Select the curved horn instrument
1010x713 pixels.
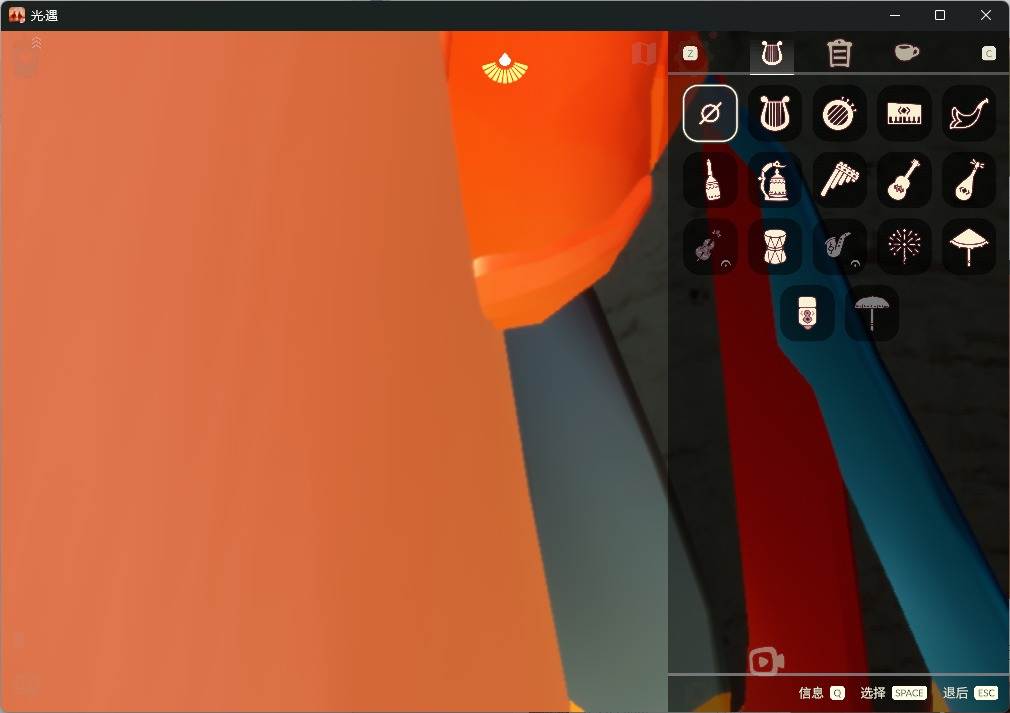click(x=969, y=113)
